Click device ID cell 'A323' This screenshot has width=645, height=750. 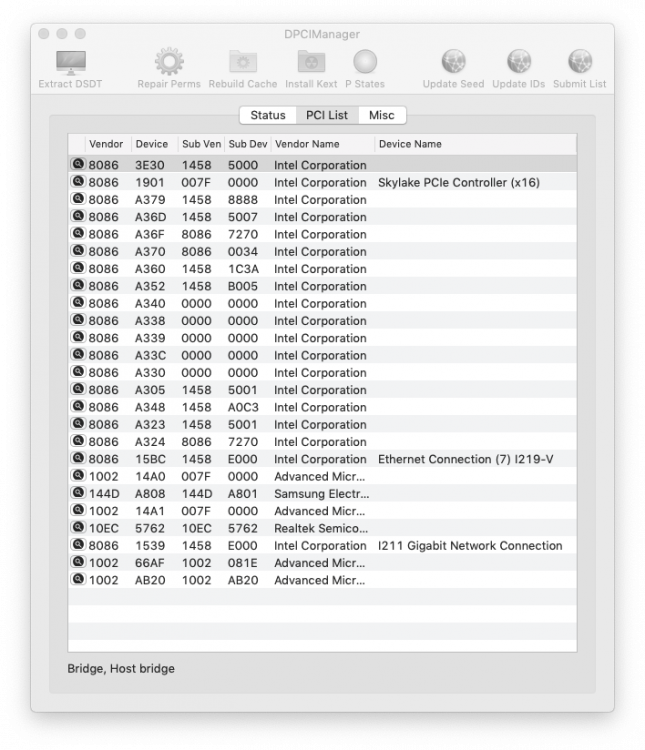150,425
